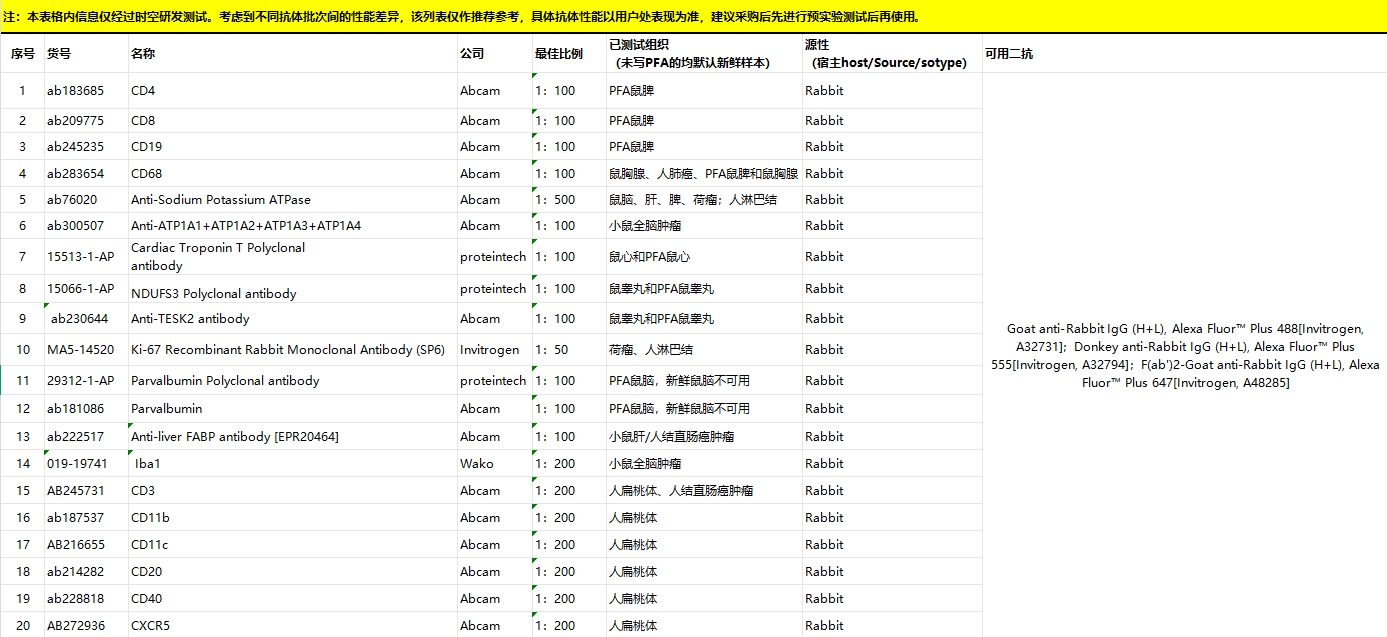Select cell with catalog number ab183685
The width and height of the screenshot is (1387, 637).
86,90
